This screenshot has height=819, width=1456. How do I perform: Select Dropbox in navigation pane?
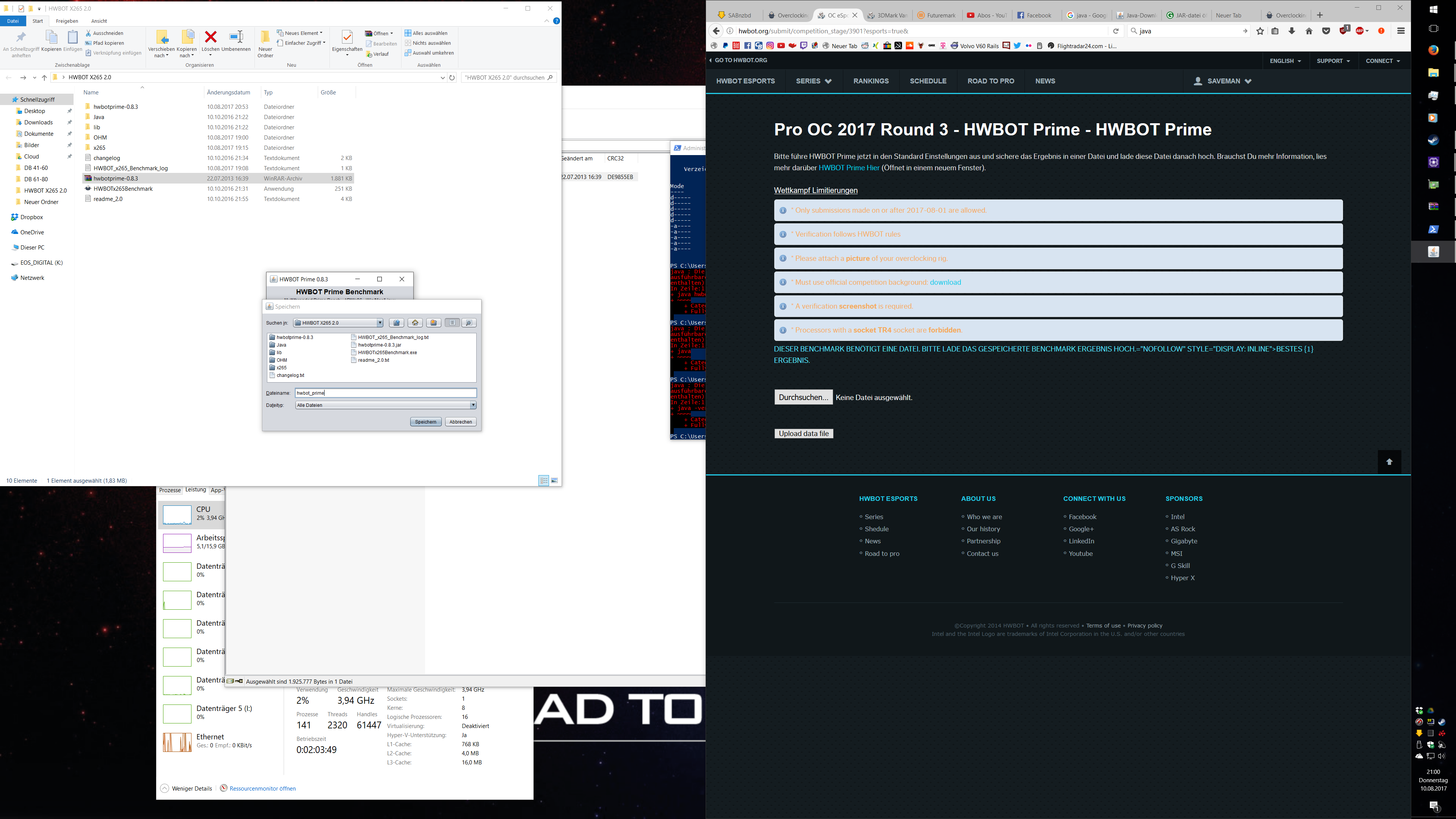[x=31, y=217]
